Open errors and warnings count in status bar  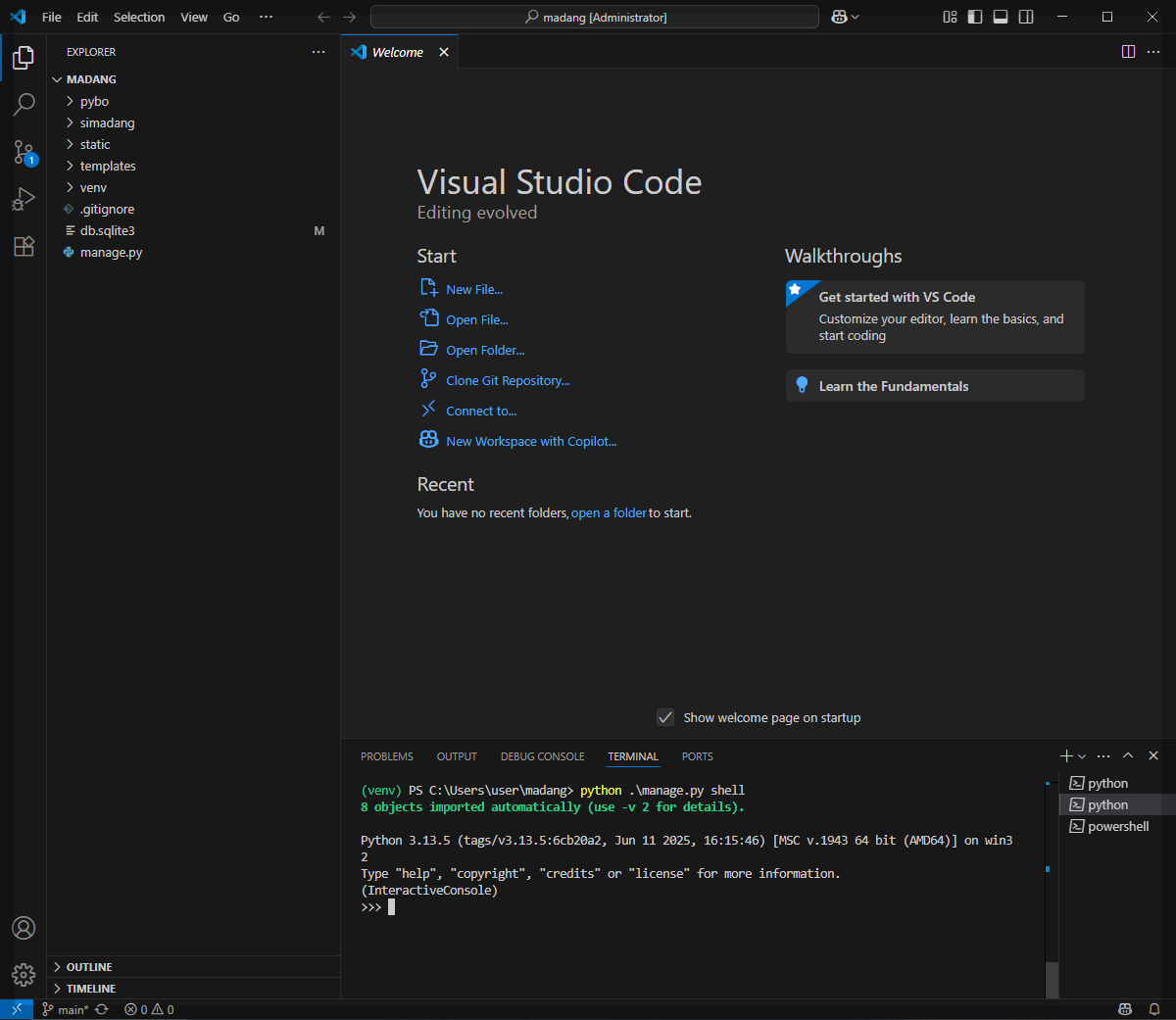[149, 1009]
